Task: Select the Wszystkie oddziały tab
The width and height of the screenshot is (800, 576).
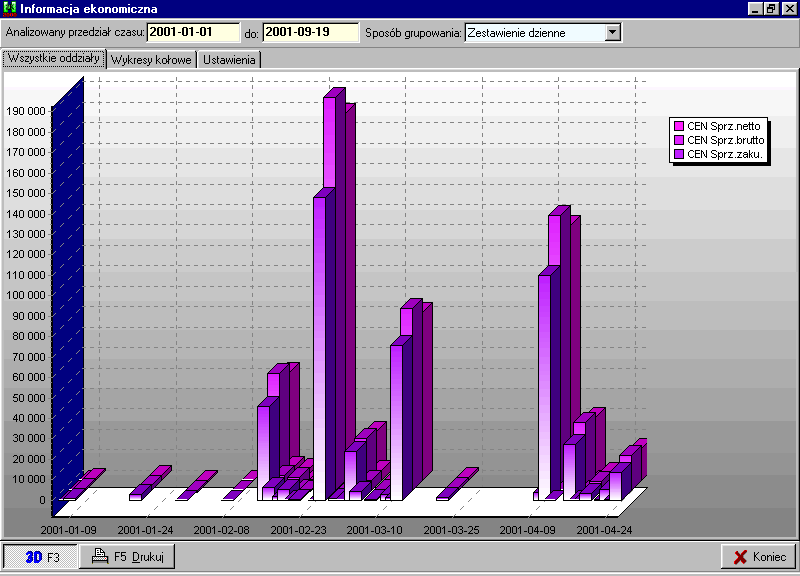Action: [53, 59]
